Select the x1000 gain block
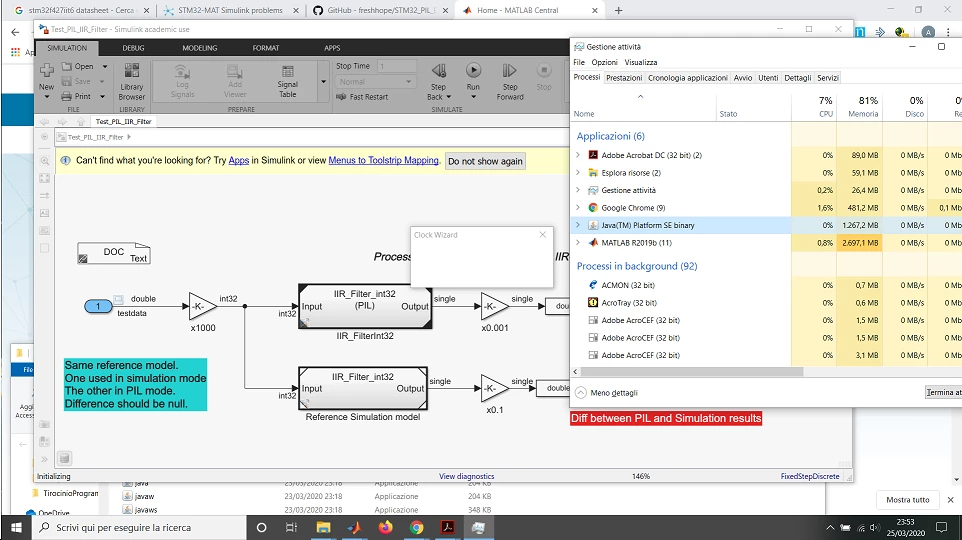This screenshot has width=962, height=540. click(202, 306)
